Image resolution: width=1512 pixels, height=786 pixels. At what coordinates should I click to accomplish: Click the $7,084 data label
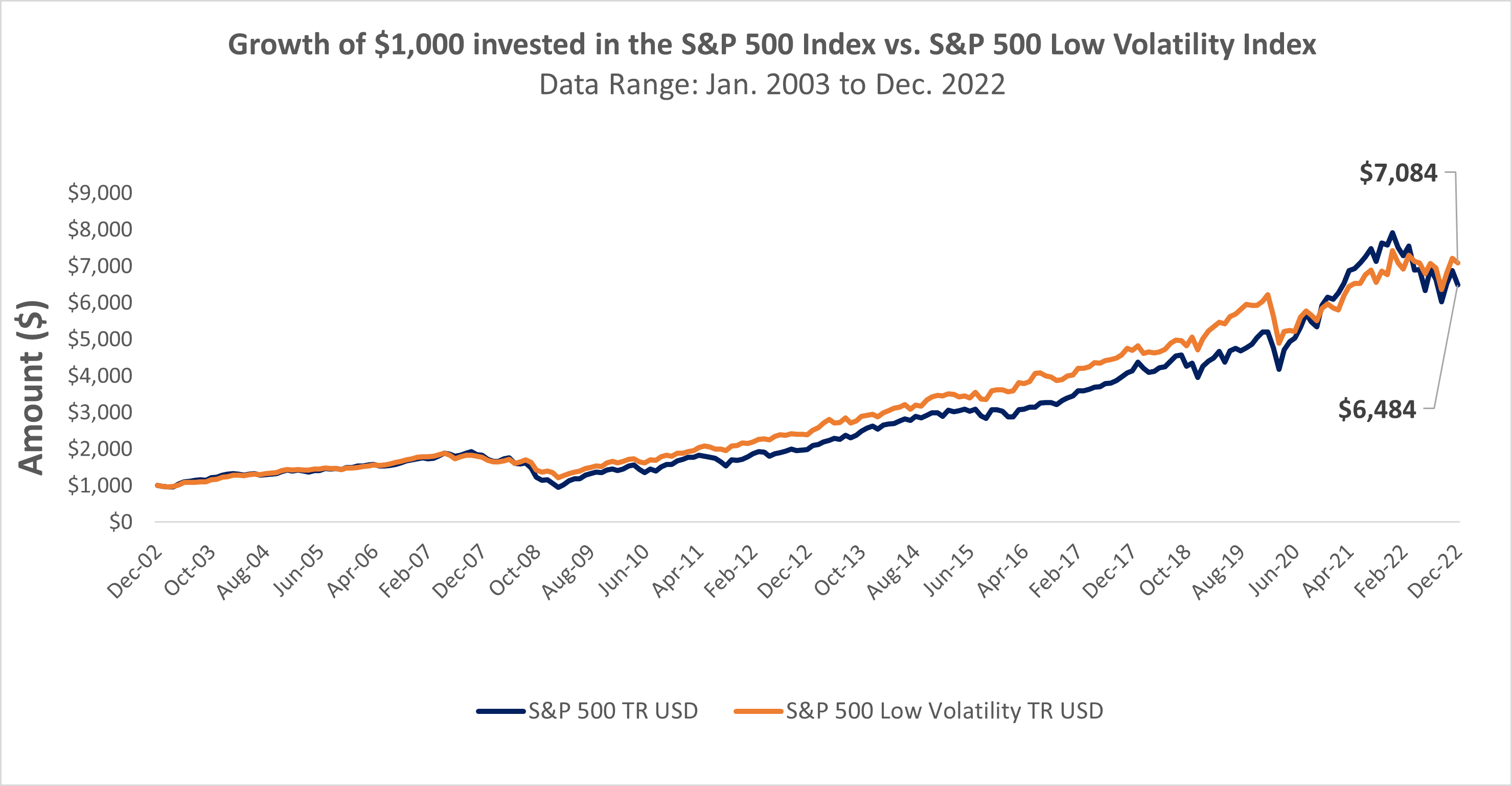pyautogui.click(x=1398, y=173)
